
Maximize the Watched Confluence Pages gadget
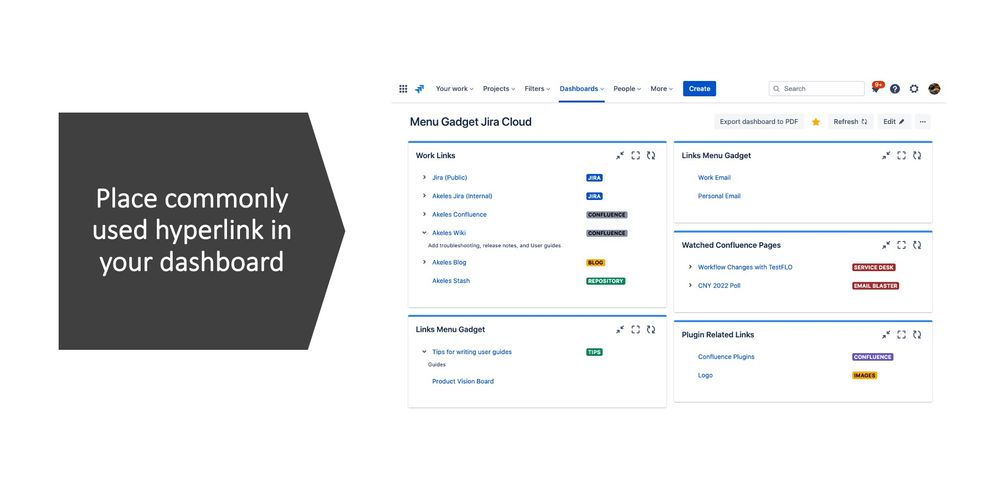pyautogui.click(x=901, y=245)
